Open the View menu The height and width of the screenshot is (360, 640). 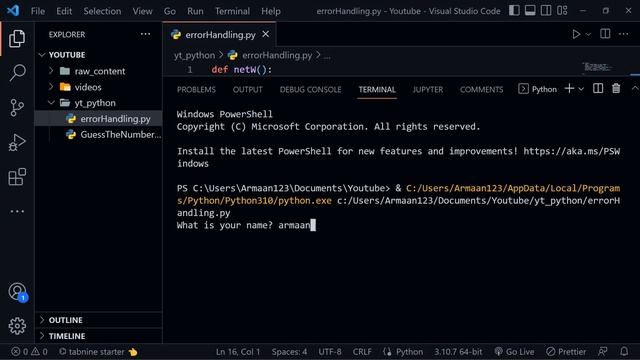tap(142, 11)
